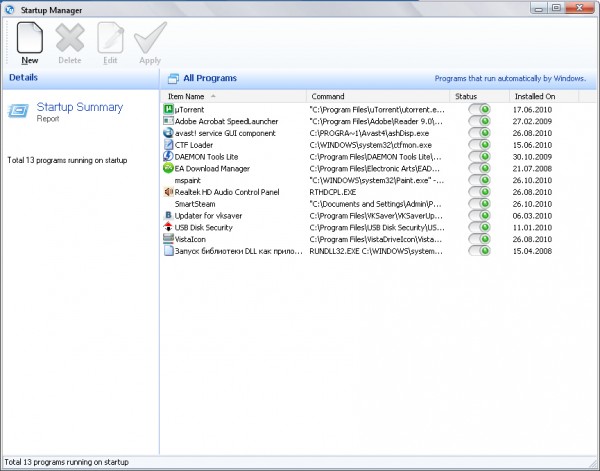Viewport: 600px width, 471px height.
Task: Click the Startup Summary report icon
Action: coord(18,111)
